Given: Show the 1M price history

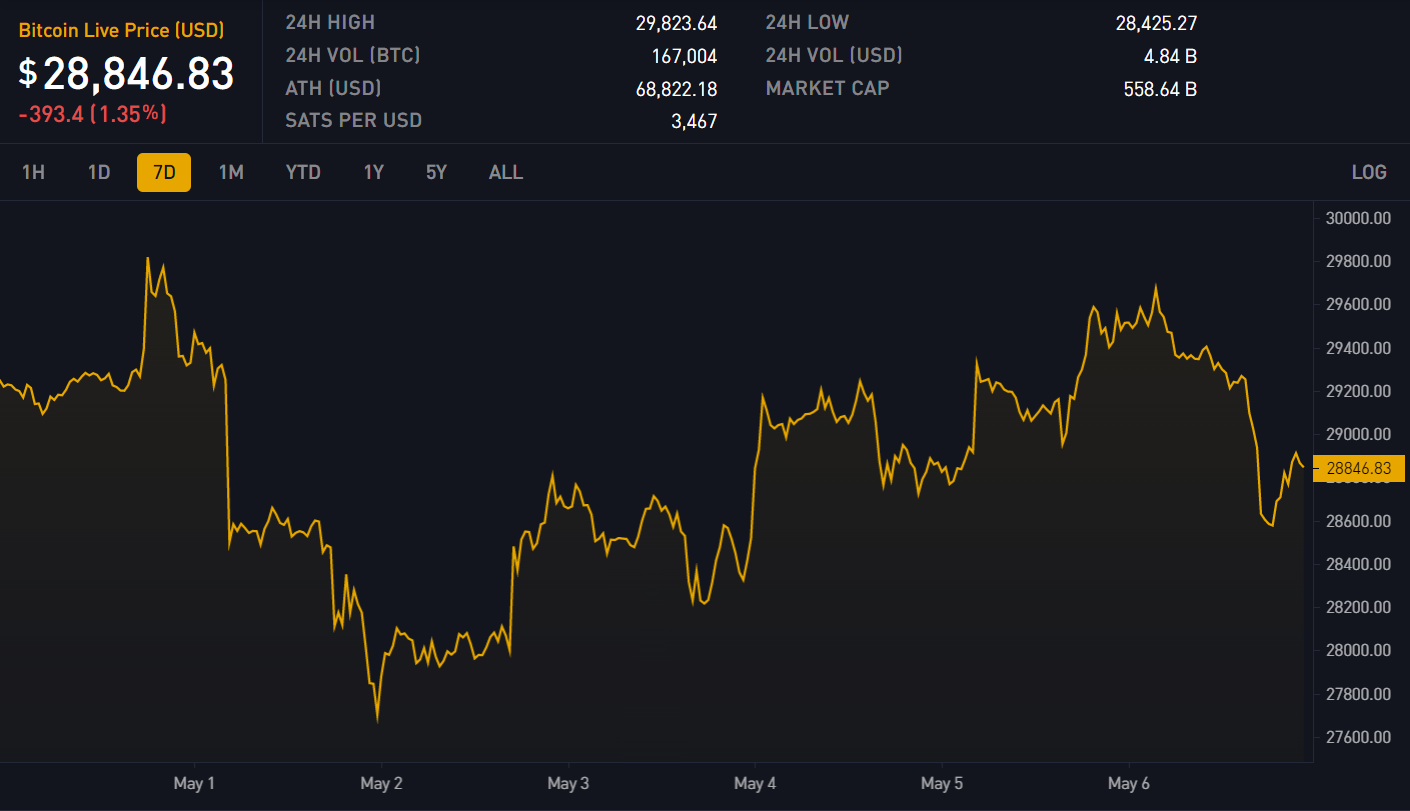Looking at the screenshot, I should (x=231, y=172).
